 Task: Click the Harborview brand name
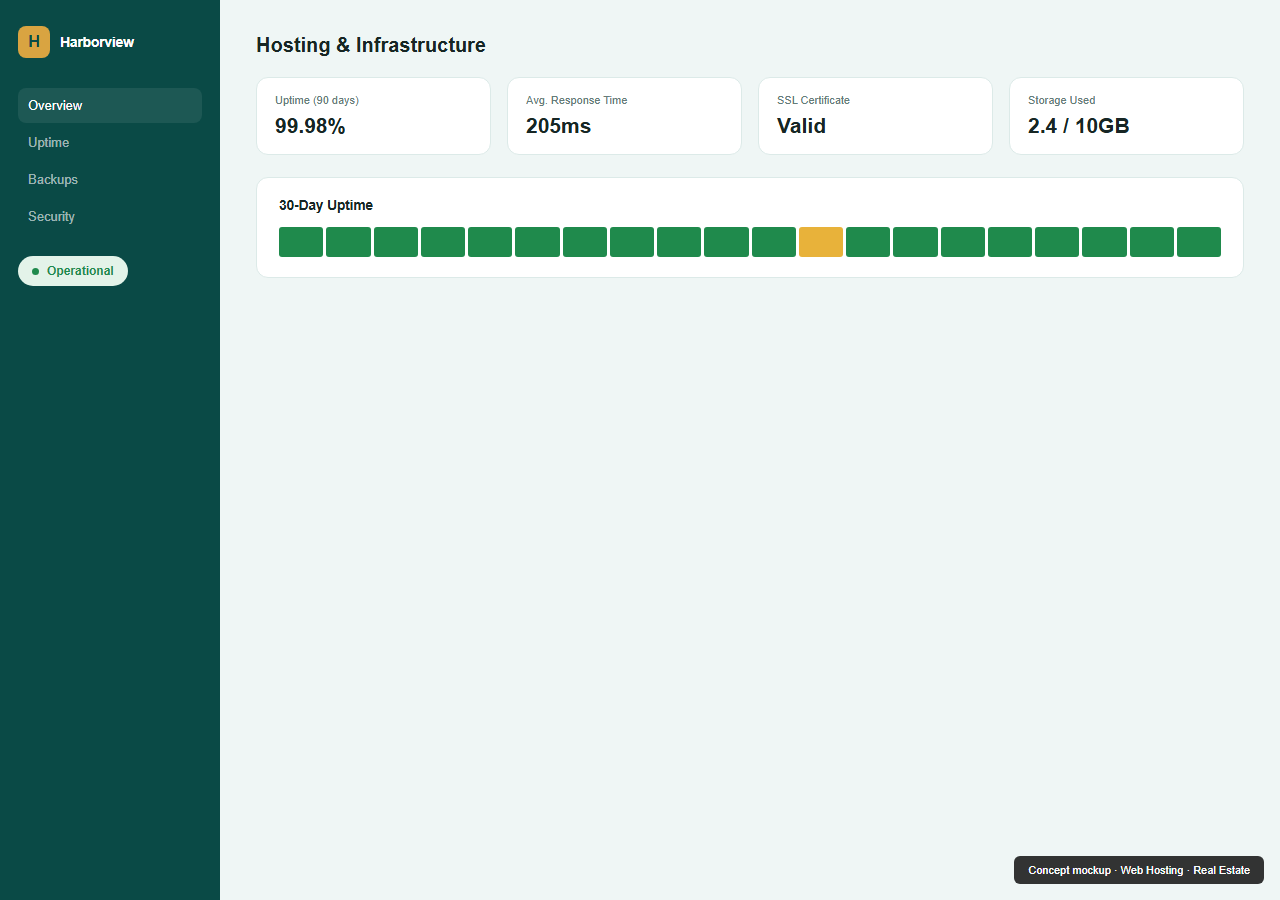[x=97, y=42]
